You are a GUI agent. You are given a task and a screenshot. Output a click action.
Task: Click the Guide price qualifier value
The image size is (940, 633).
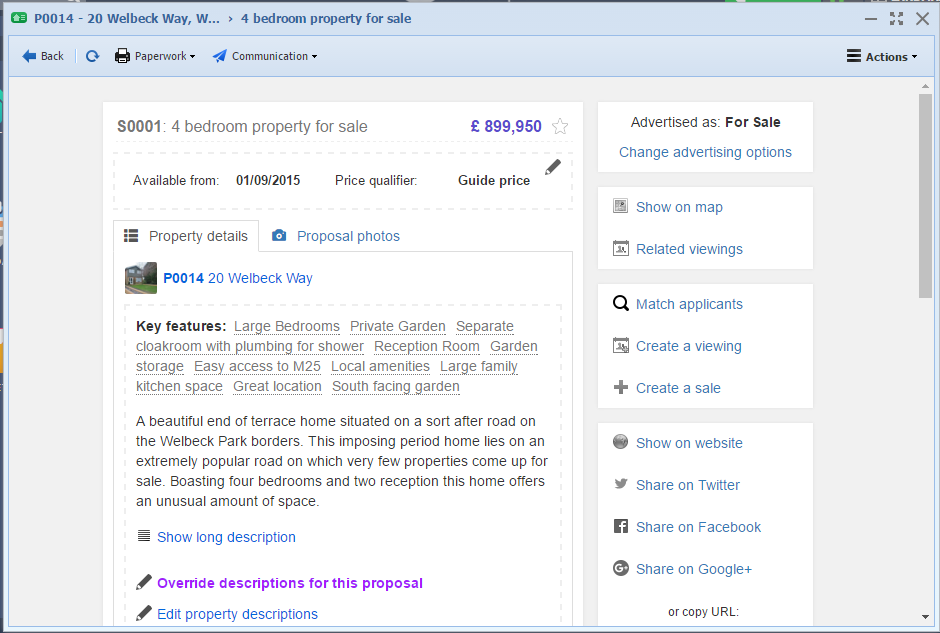click(494, 181)
